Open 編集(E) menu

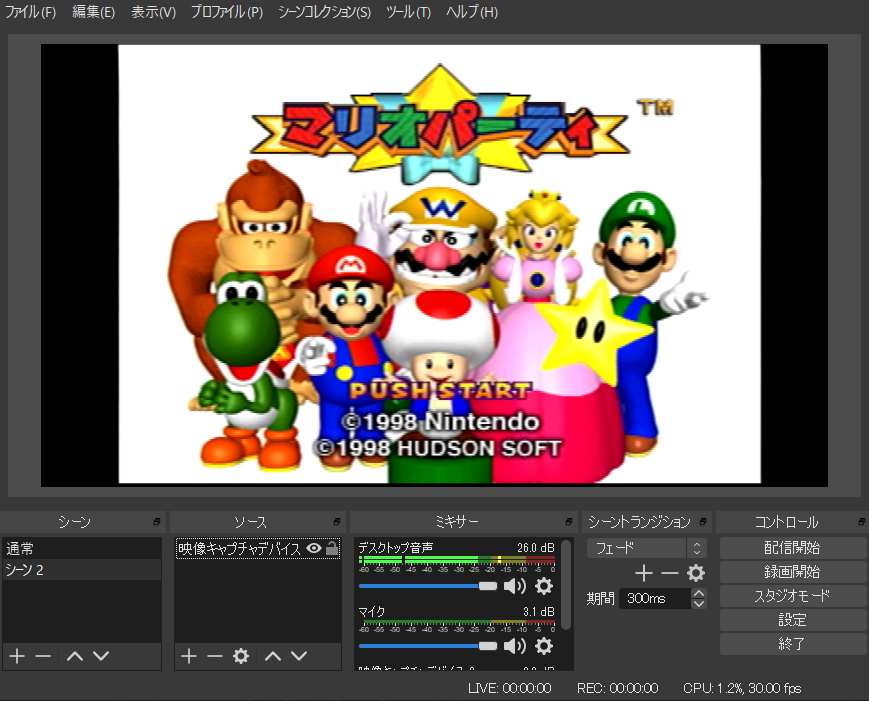point(94,12)
